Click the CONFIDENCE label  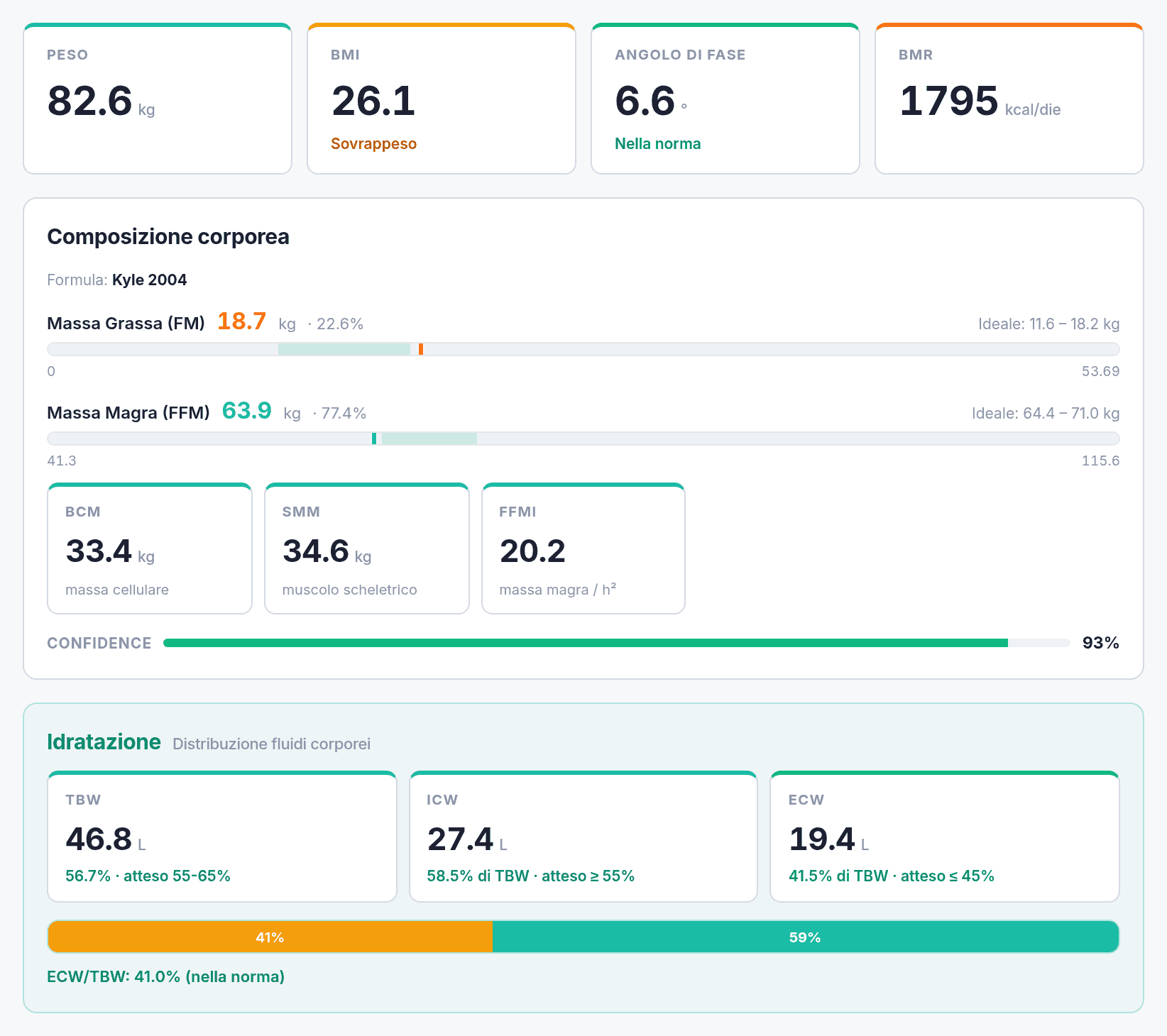(99, 643)
